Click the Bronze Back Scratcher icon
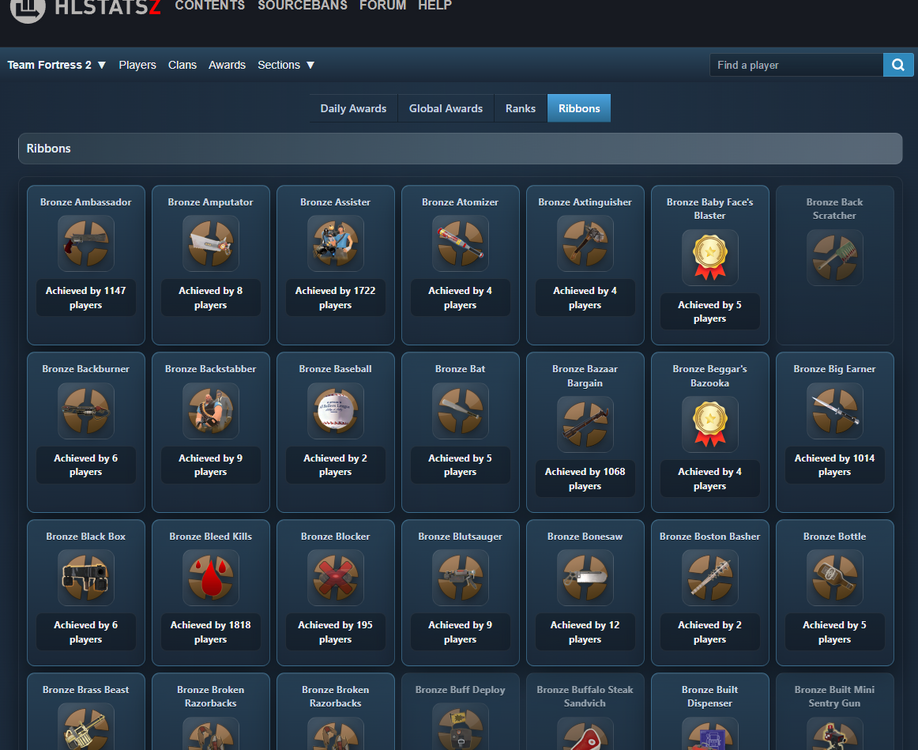This screenshot has height=750, width=918. (834, 258)
